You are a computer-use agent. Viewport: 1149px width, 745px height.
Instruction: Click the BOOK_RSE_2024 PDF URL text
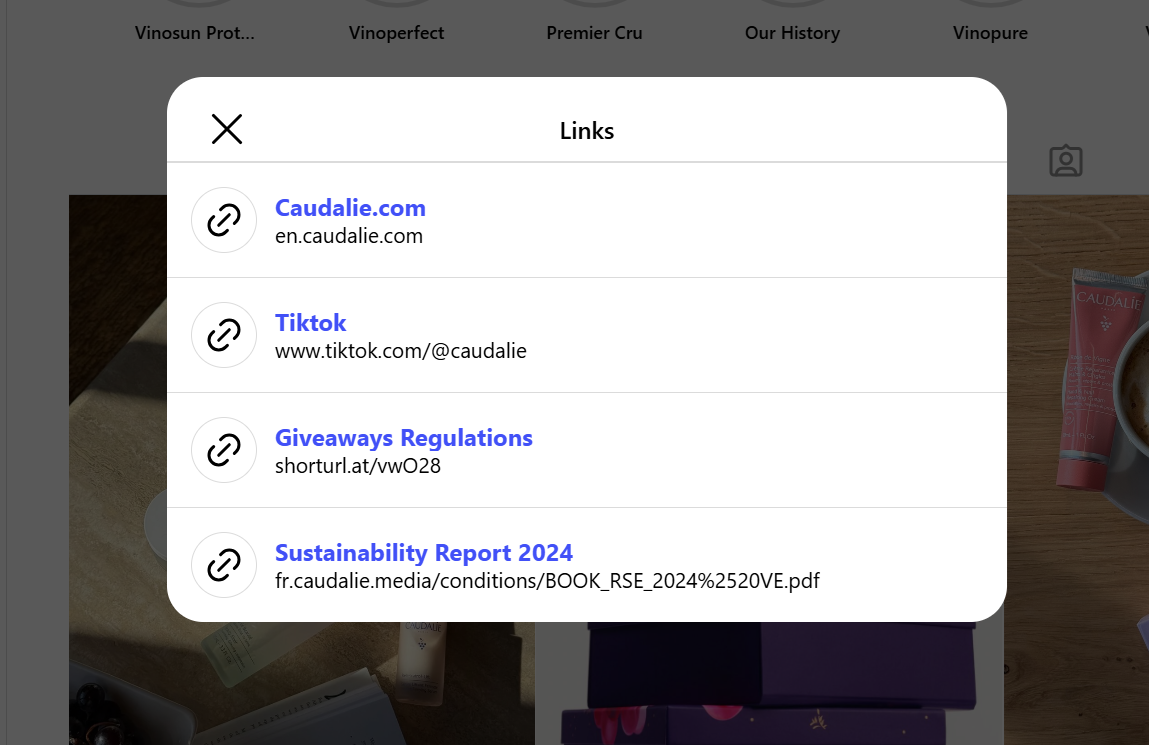pos(547,581)
